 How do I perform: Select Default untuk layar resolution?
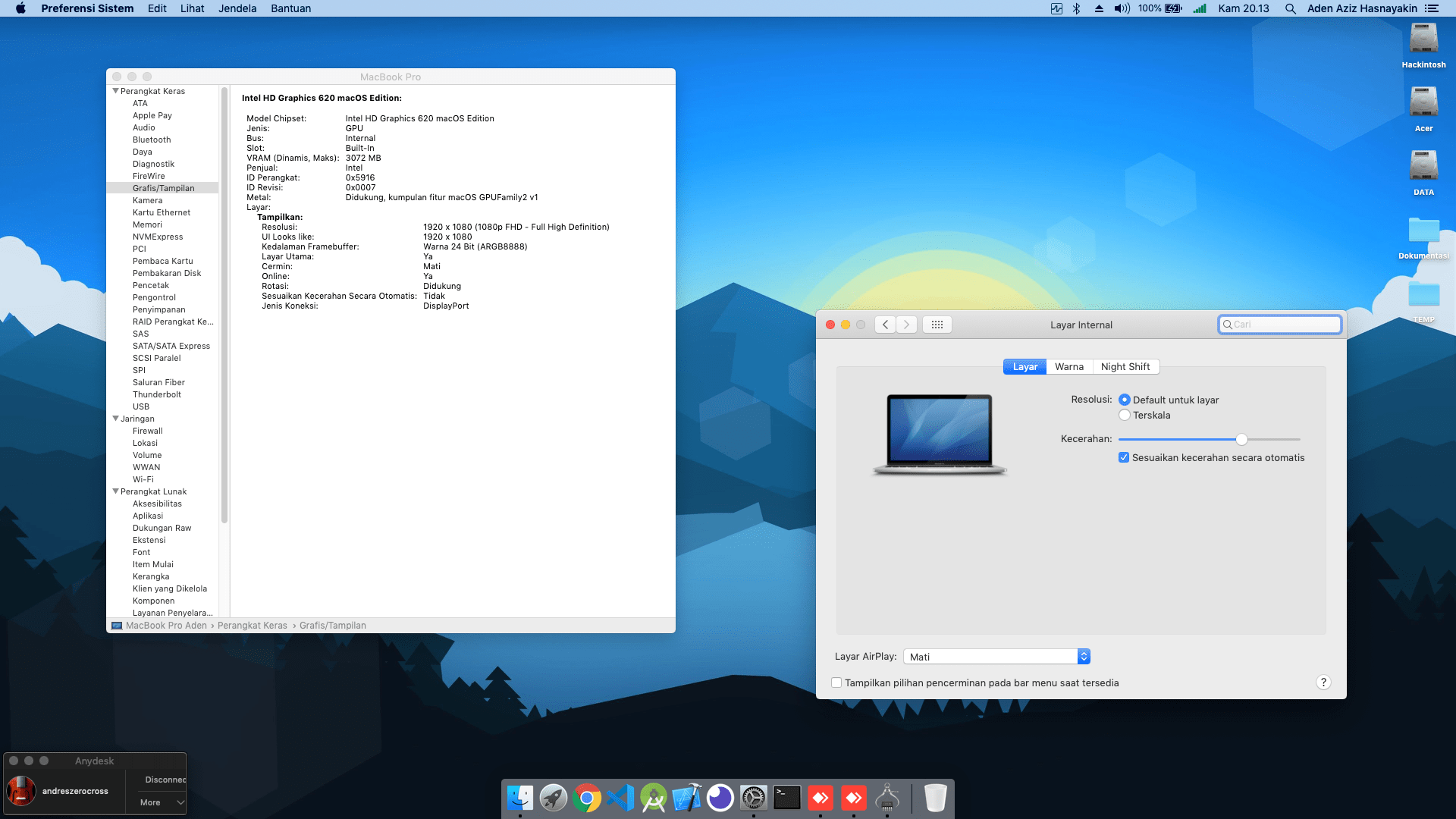click(1125, 400)
